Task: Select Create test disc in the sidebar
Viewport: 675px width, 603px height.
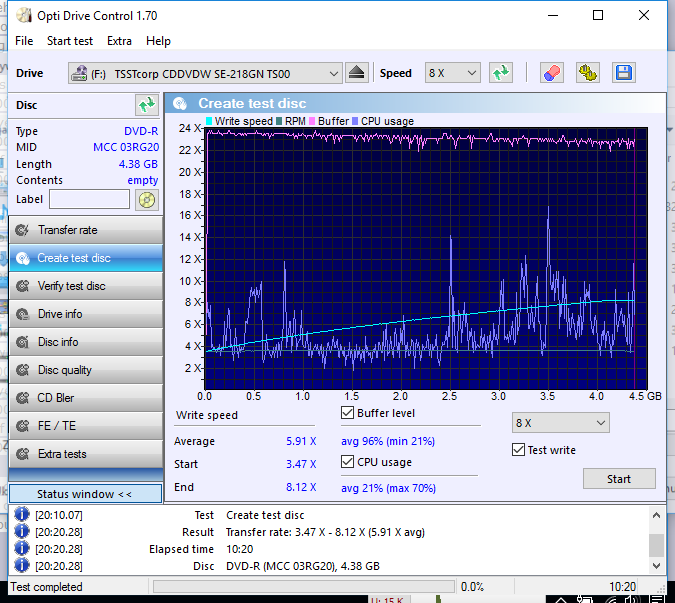Action: [86, 258]
